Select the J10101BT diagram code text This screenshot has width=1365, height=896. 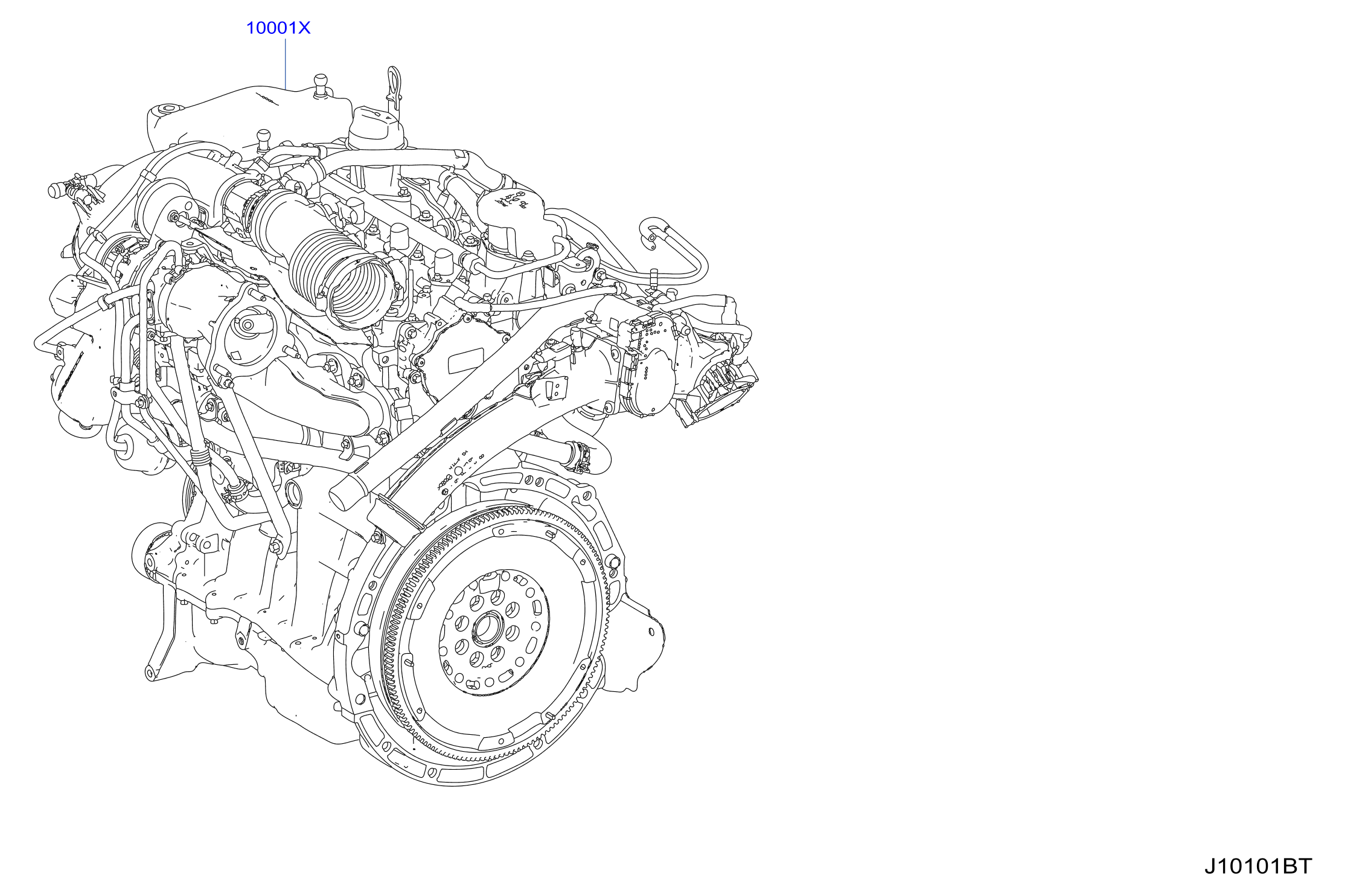(1258, 866)
